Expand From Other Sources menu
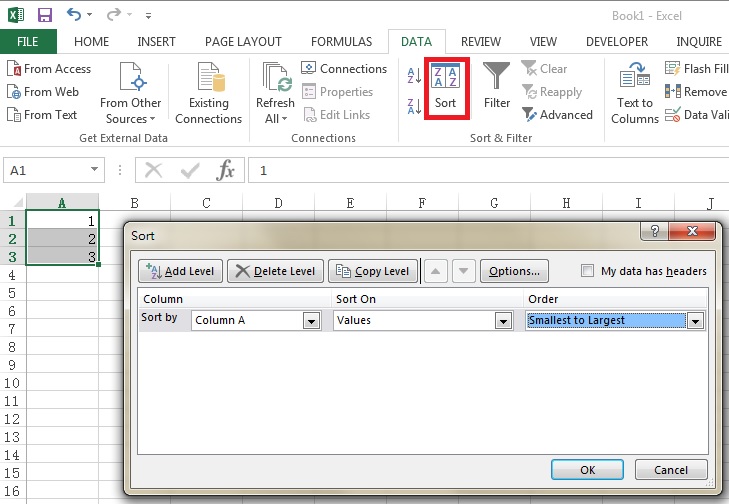This screenshot has height=504, width=729. coord(130,93)
